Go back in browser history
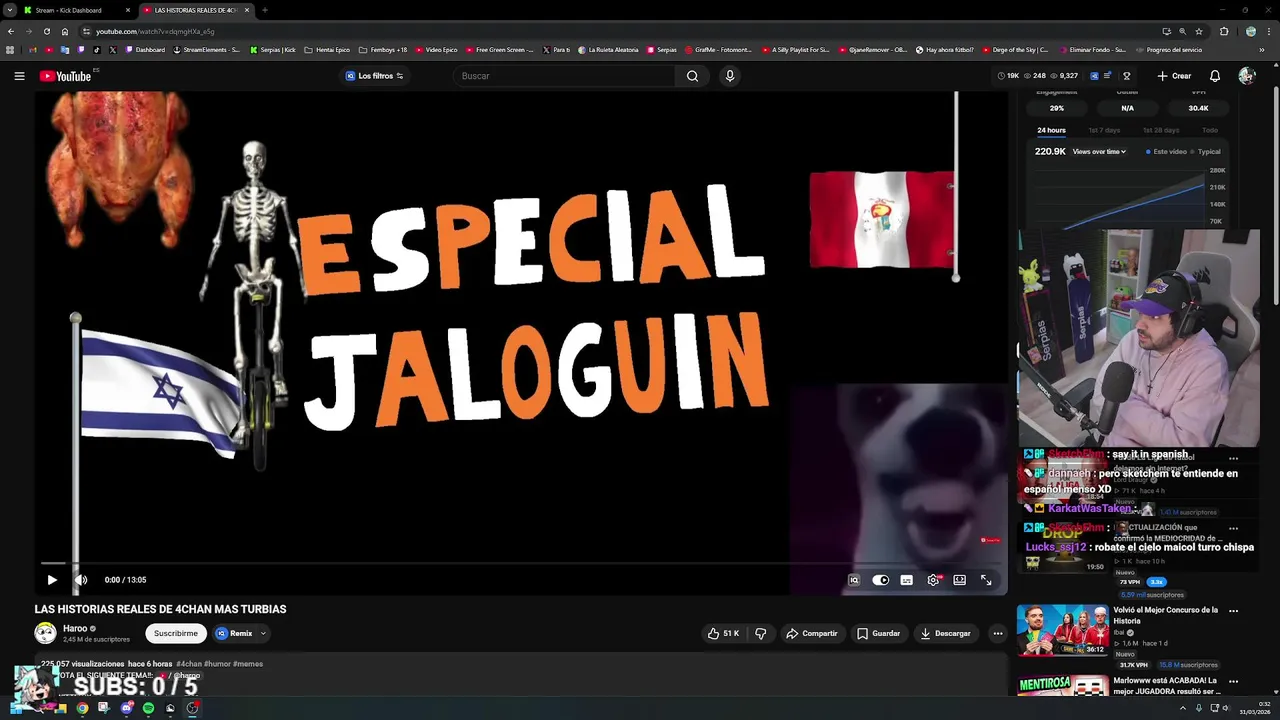 coord(11,31)
